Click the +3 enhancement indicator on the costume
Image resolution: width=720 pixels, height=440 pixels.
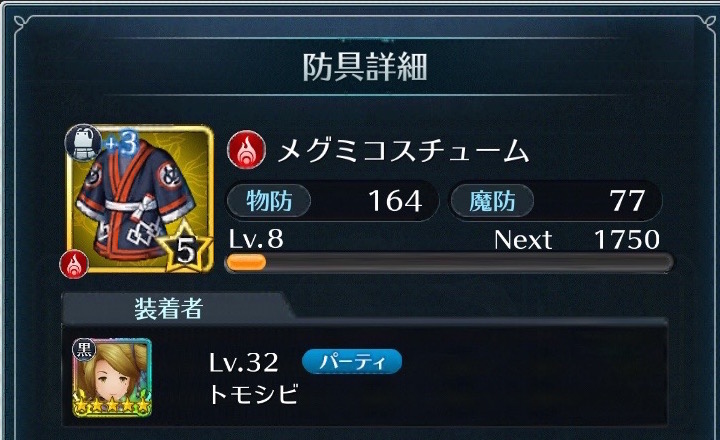[x=121, y=144]
